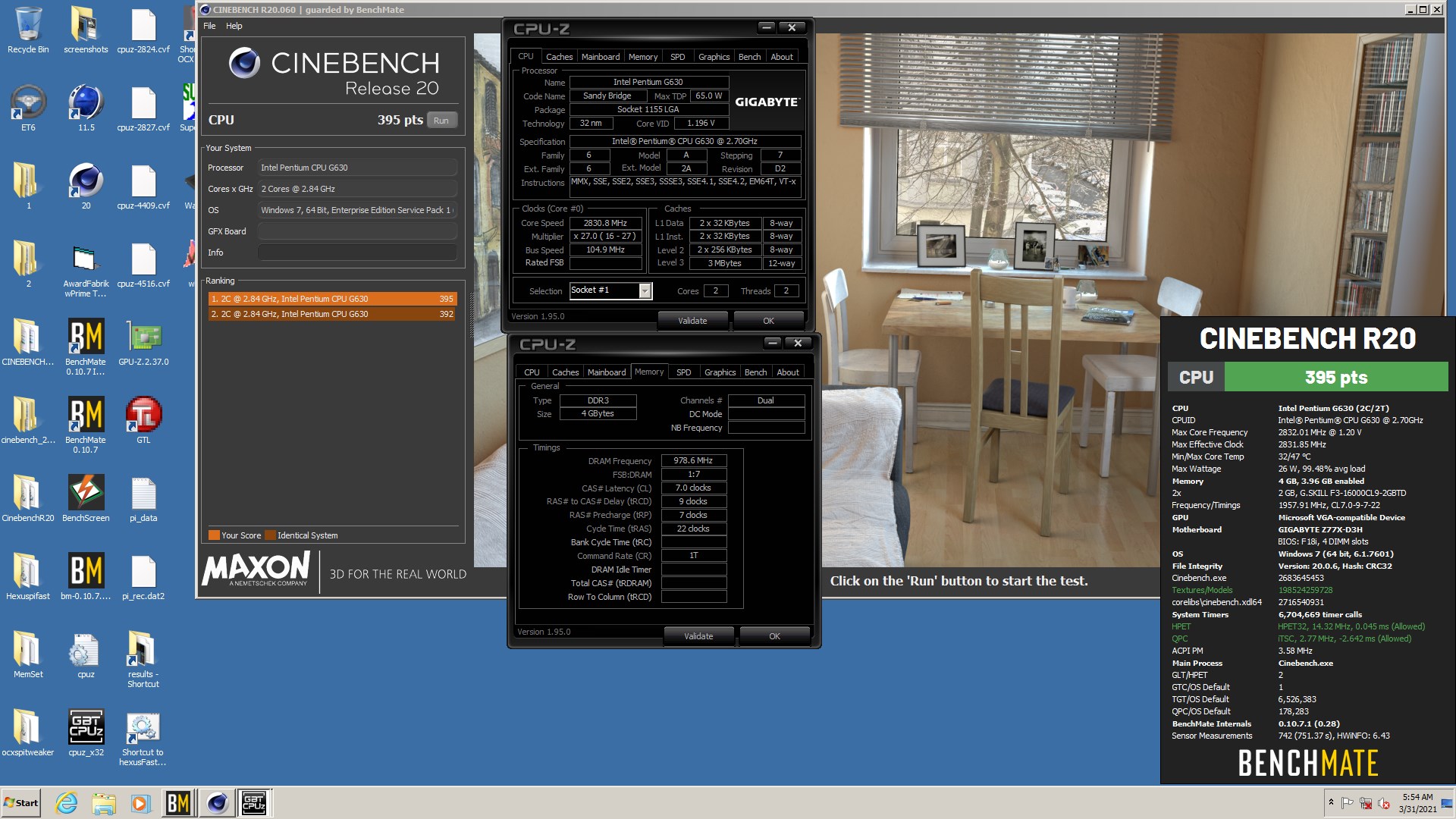The image size is (1456, 819).
Task: Click the Info field in Your System
Action: (357, 253)
